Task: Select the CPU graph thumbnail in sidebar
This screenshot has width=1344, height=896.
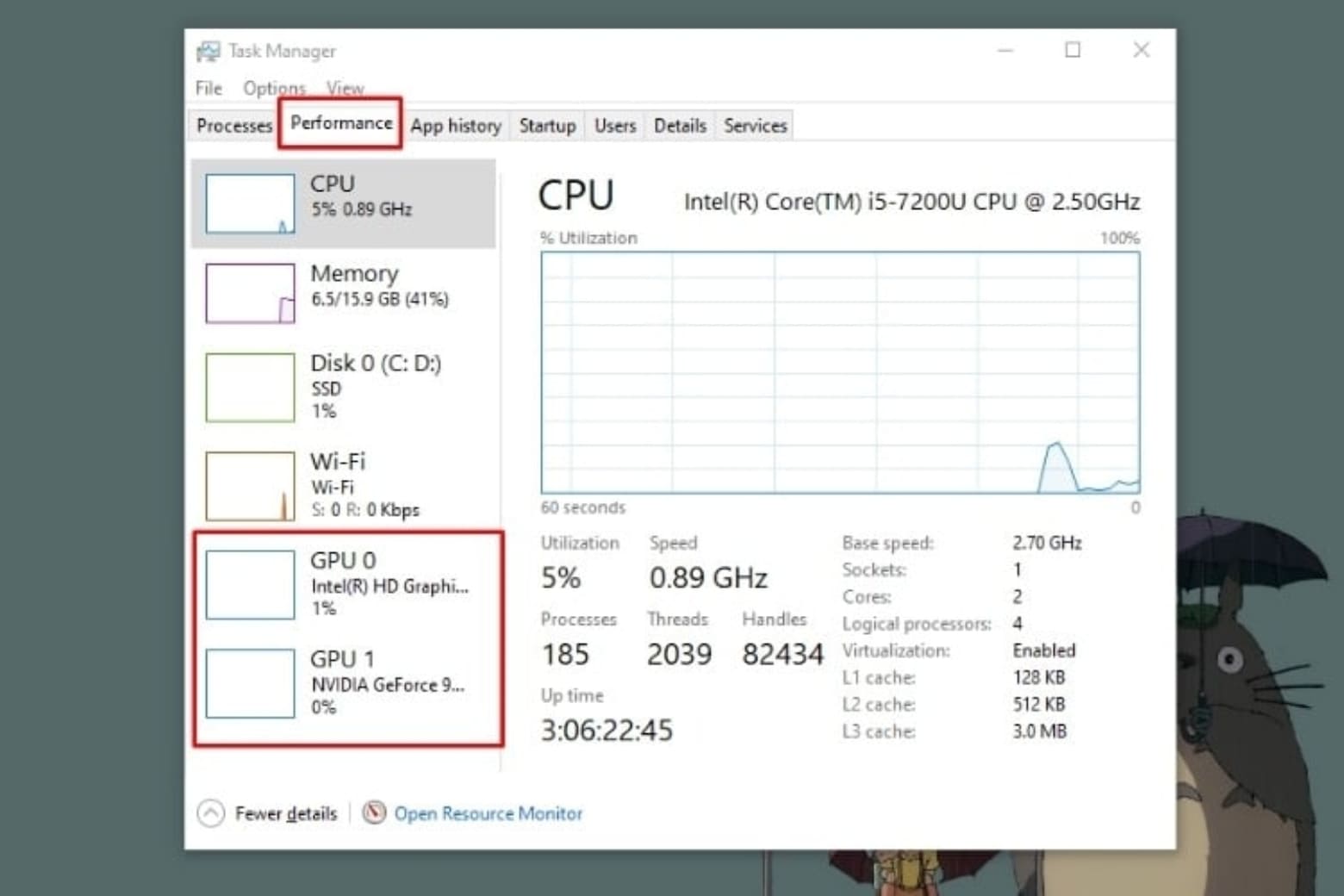Action: [248, 202]
